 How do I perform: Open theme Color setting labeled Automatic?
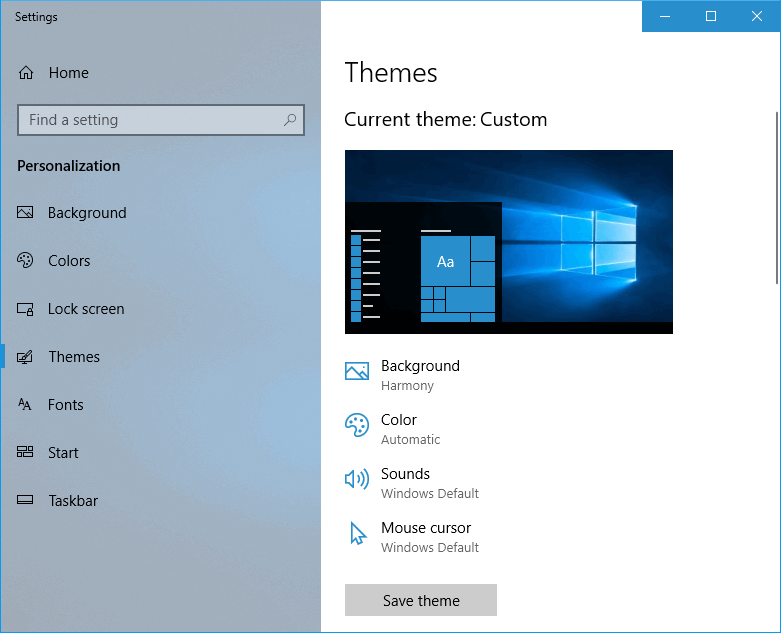[x=393, y=429]
